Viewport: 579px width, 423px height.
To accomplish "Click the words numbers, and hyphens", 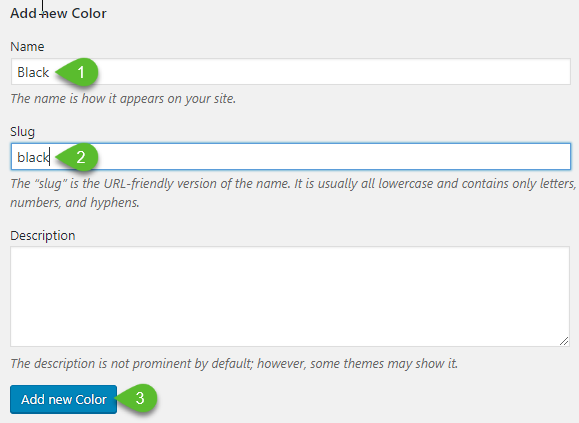I will pyautogui.click(x=75, y=203).
